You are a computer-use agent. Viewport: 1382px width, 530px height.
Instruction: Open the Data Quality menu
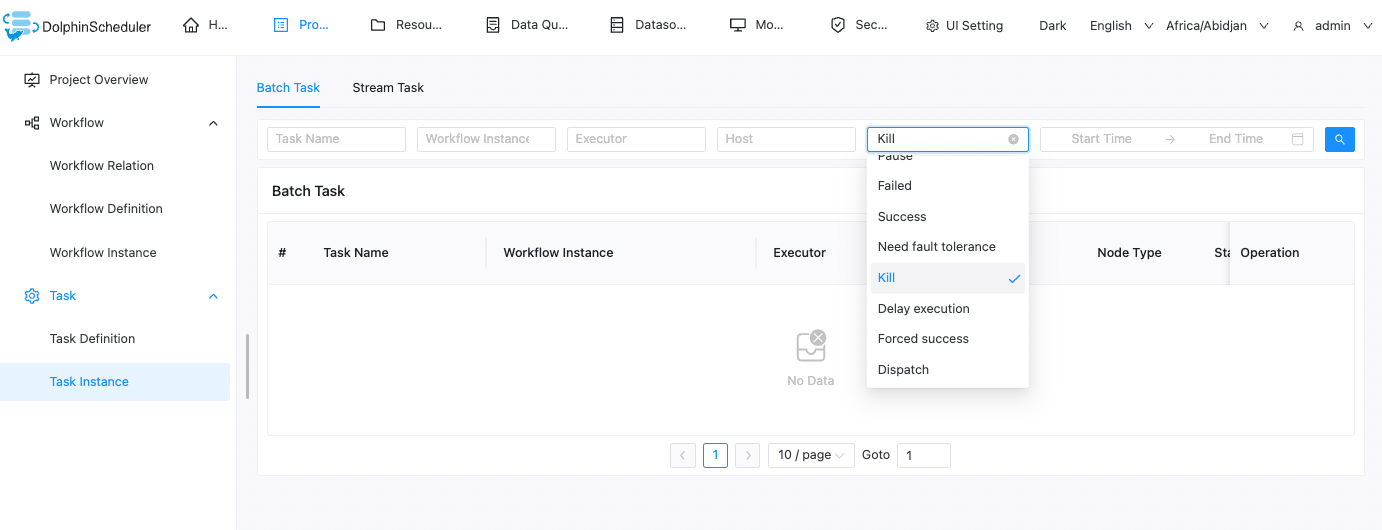point(527,25)
